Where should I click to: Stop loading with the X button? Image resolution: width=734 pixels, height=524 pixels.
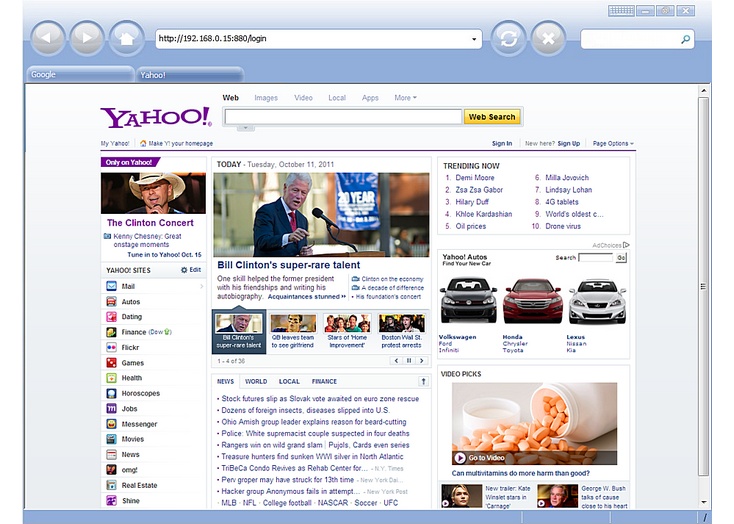(548, 38)
